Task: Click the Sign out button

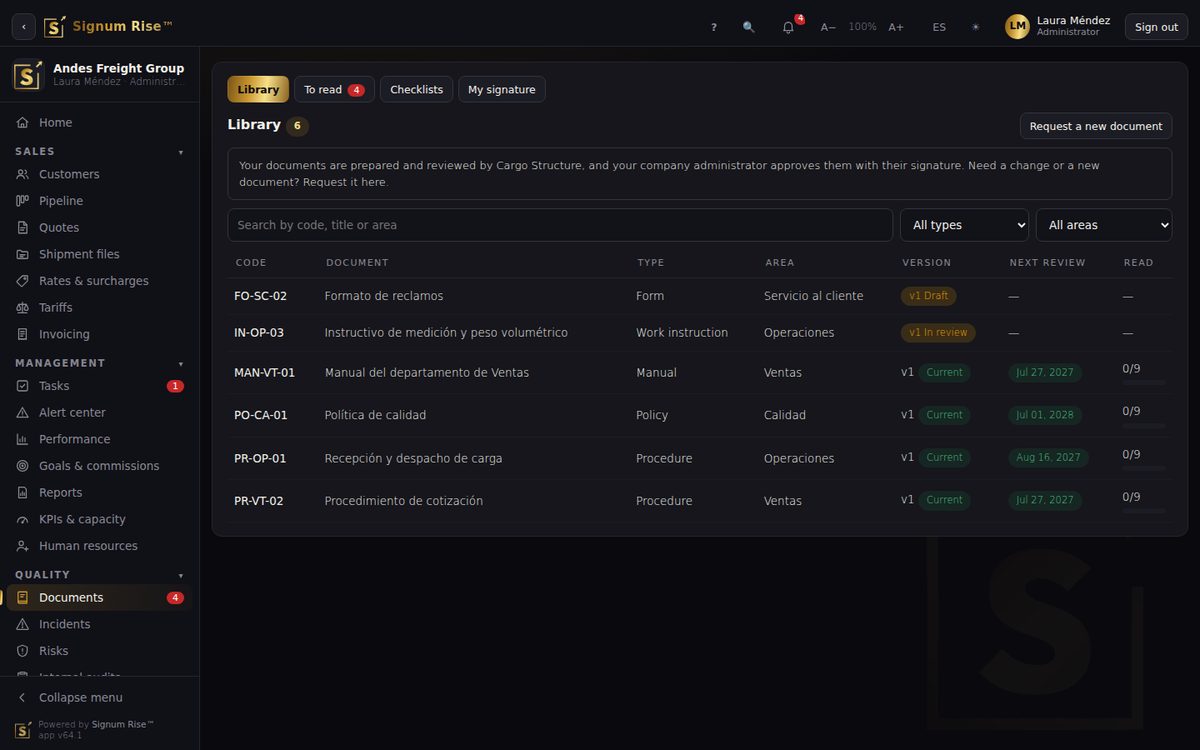Action: (x=1156, y=27)
